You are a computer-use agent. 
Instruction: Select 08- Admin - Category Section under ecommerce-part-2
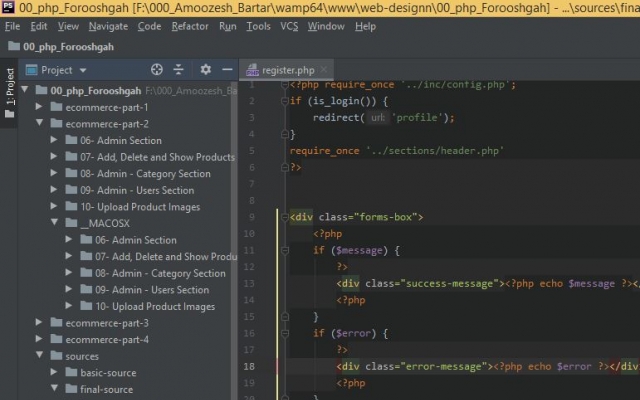(x=145, y=174)
